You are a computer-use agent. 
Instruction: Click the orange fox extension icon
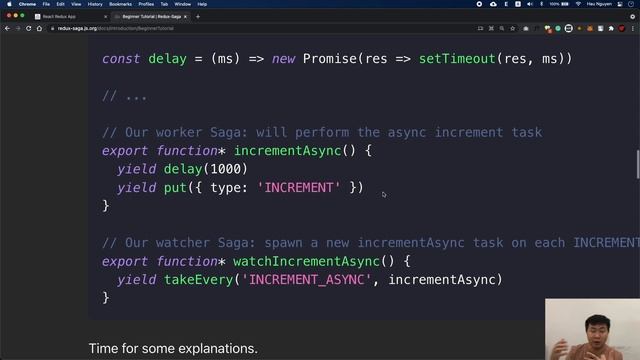(x=590, y=29)
